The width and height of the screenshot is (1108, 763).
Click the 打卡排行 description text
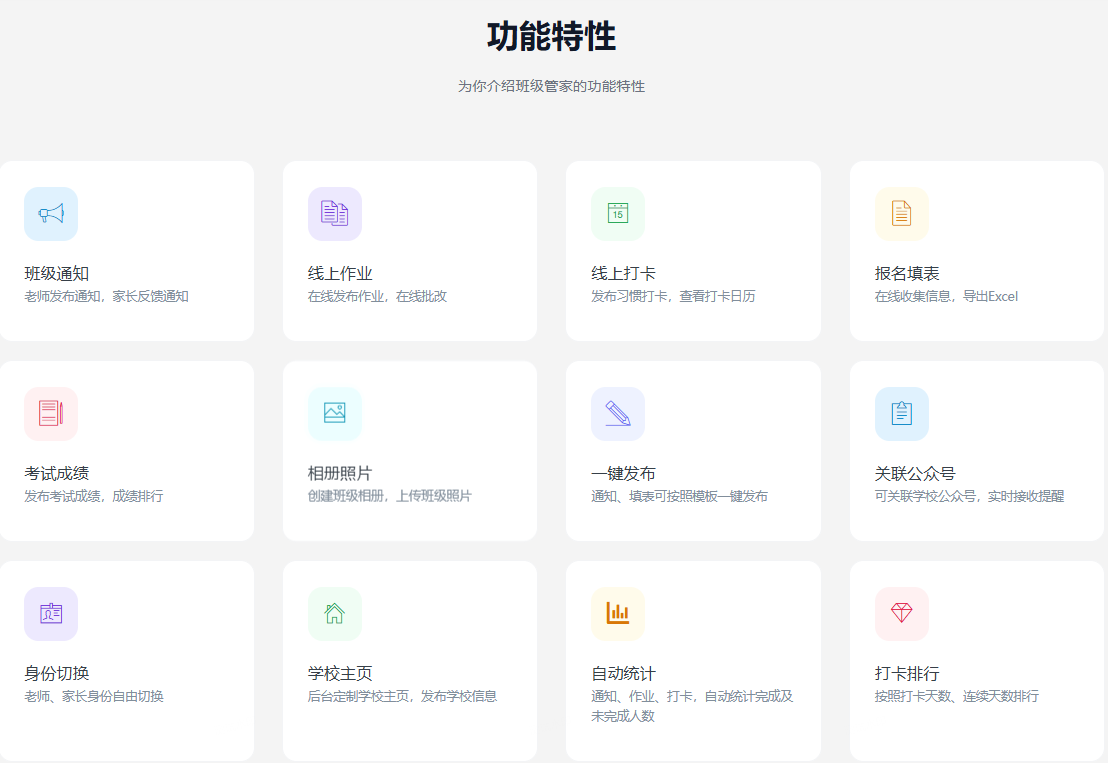(x=956, y=696)
